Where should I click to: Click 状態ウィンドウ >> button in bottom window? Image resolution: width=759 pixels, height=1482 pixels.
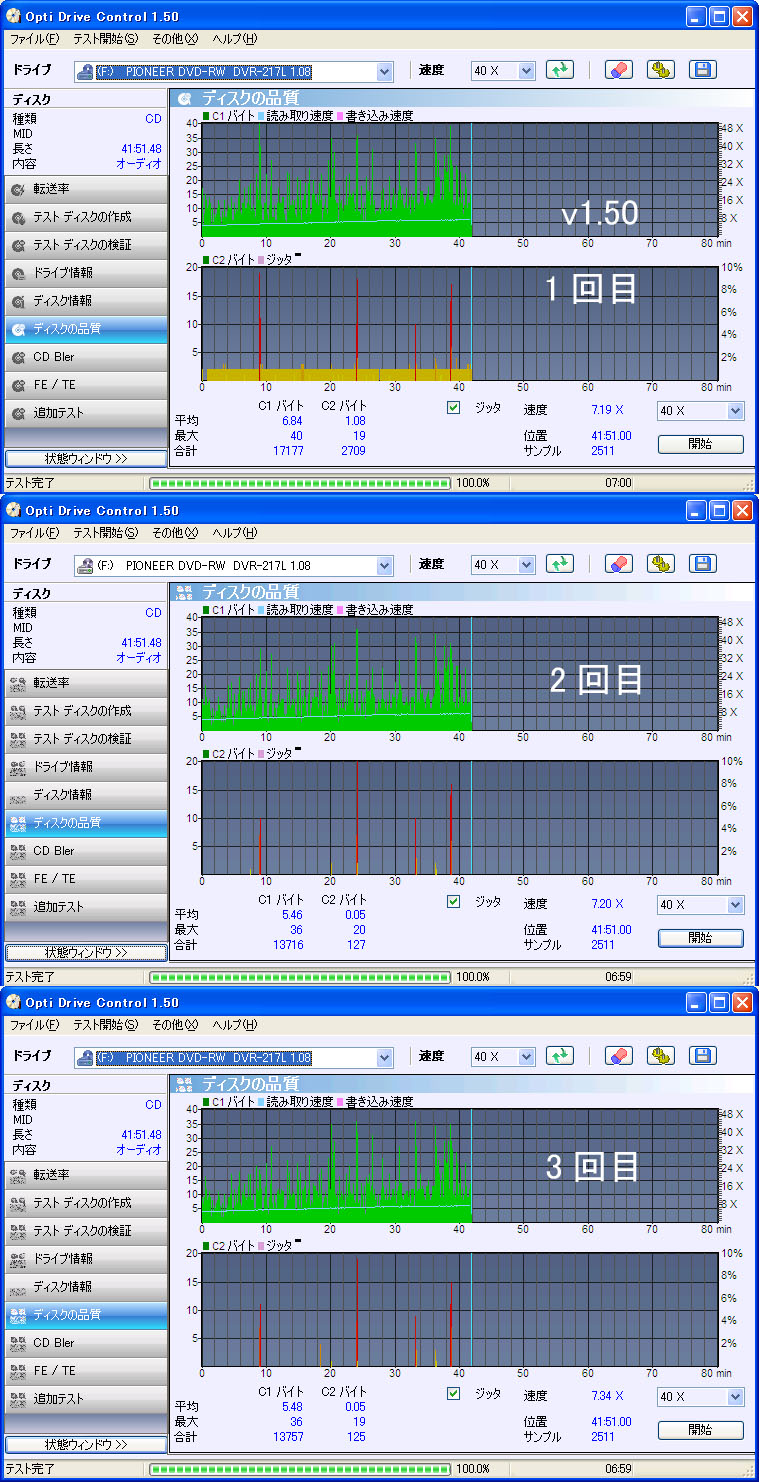pos(86,1444)
